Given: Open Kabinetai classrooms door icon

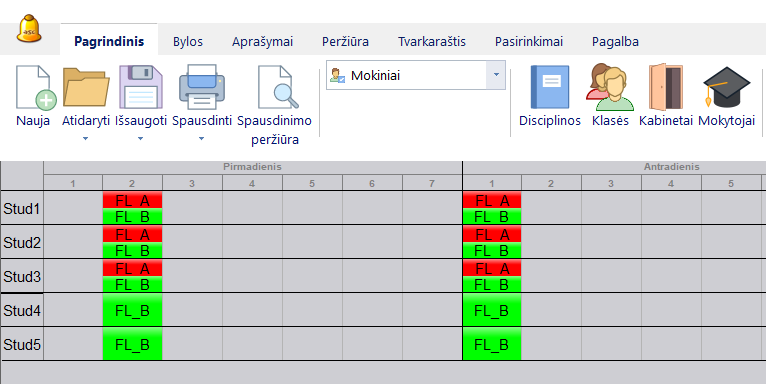Looking at the screenshot, I should (666, 96).
